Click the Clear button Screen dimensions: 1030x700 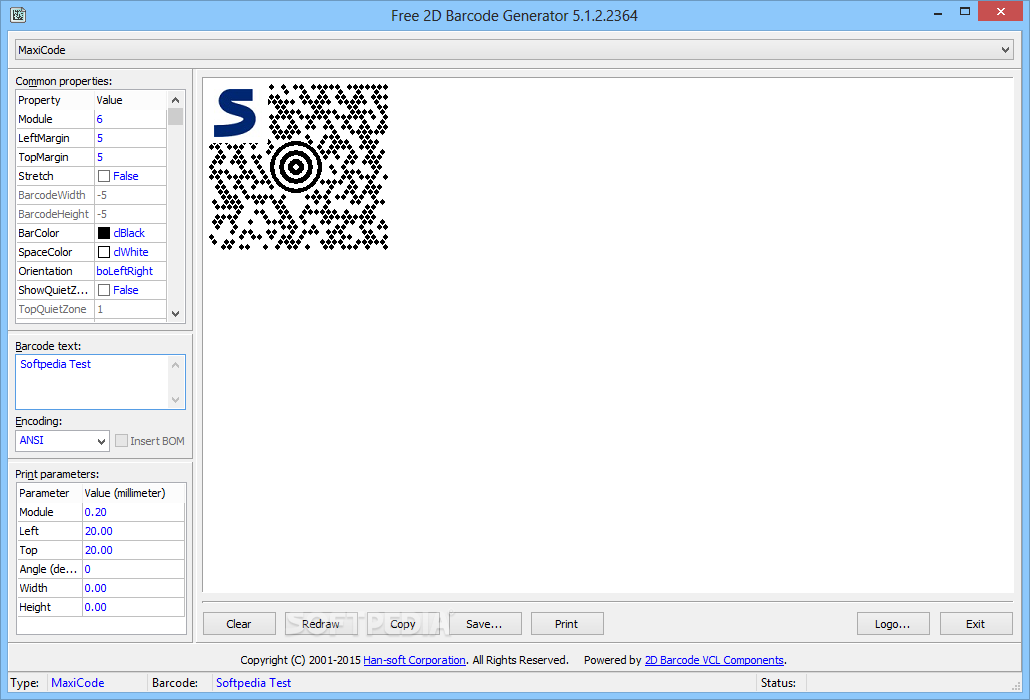(239, 624)
